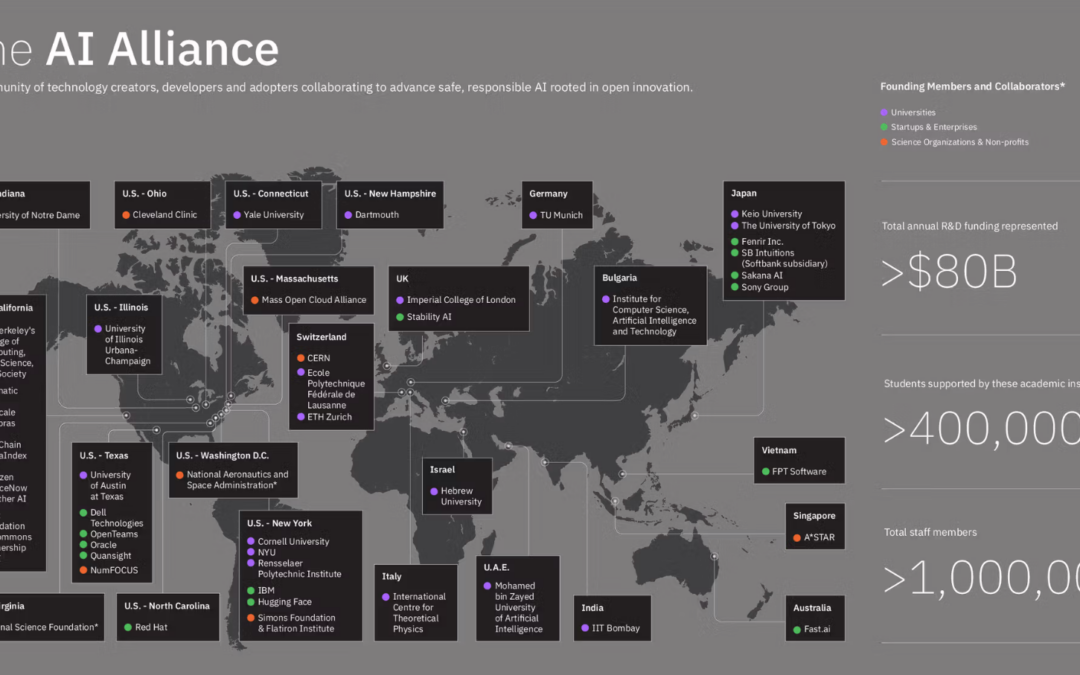Select the "Founding Members and Collaborators*" heading
Screen dimensions: 1080x675
[x=973, y=86]
